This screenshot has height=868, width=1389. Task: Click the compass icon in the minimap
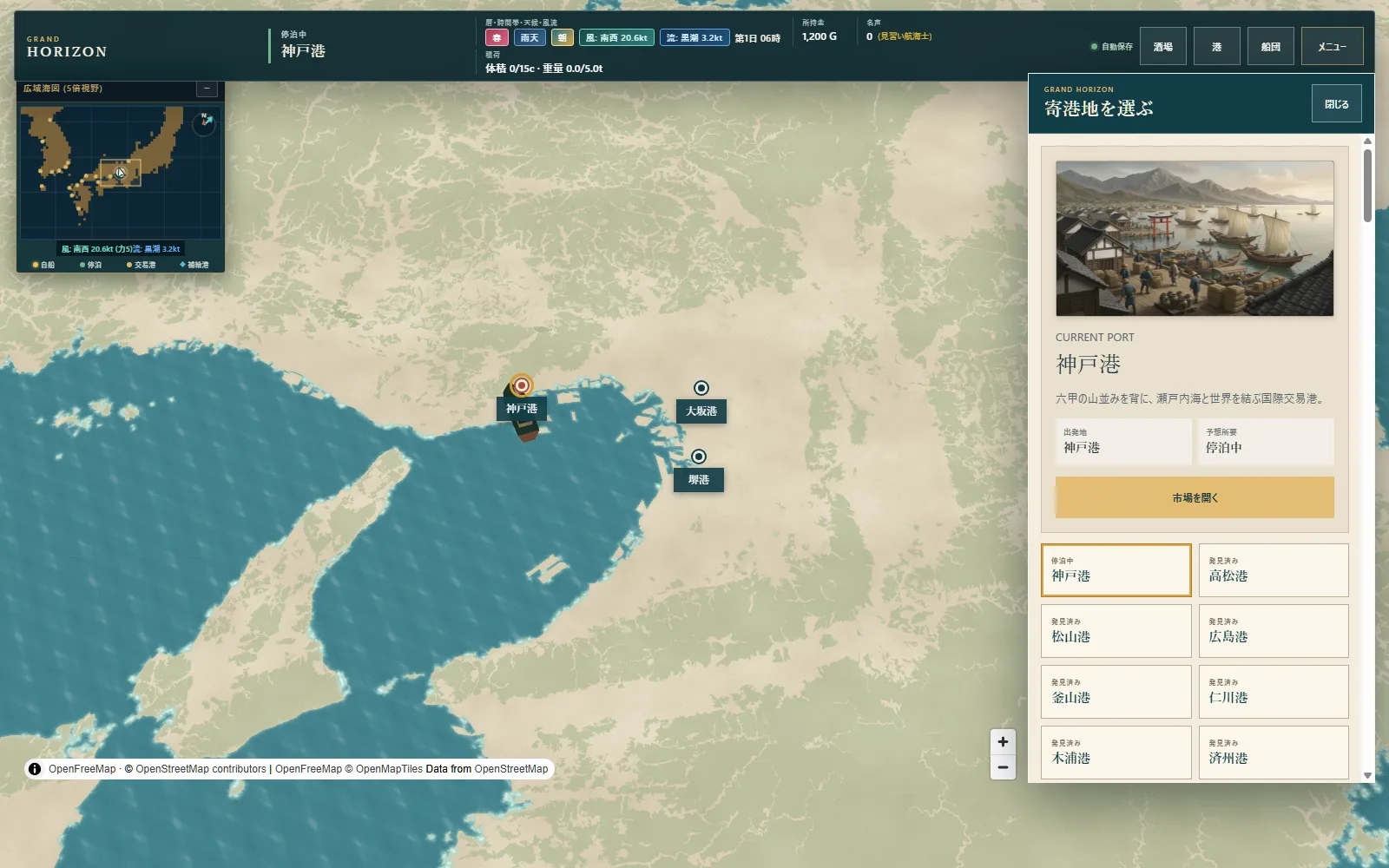(x=204, y=123)
